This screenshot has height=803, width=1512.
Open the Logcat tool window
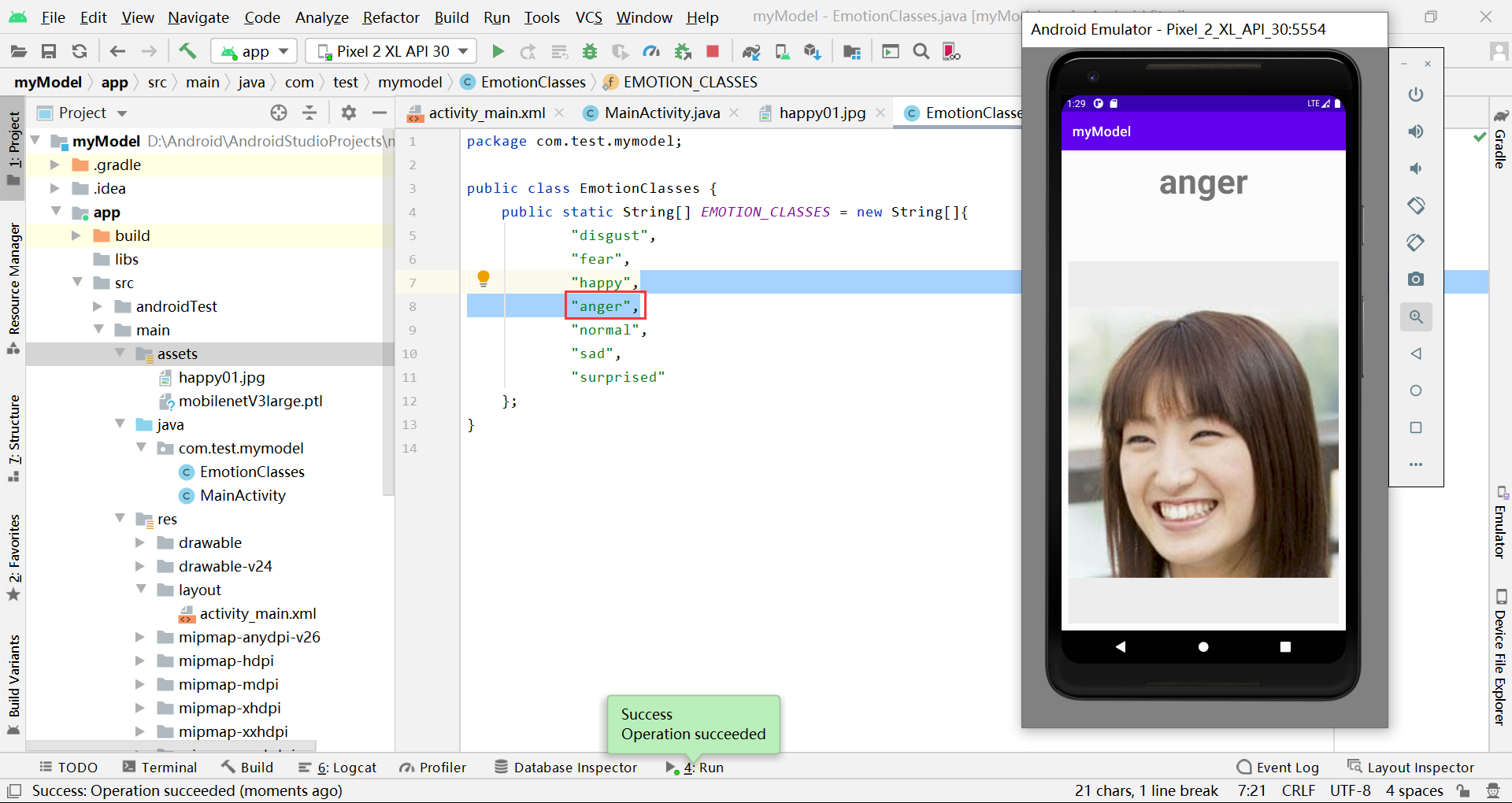(x=338, y=768)
